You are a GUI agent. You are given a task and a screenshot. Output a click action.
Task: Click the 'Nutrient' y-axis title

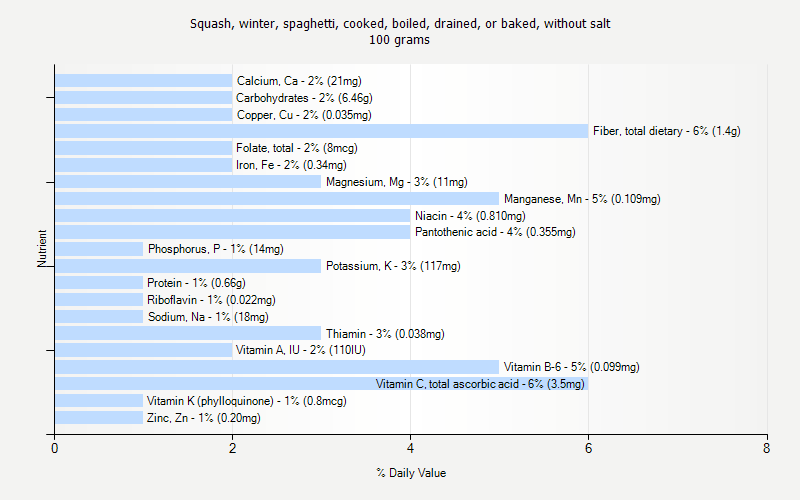tap(42, 248)
